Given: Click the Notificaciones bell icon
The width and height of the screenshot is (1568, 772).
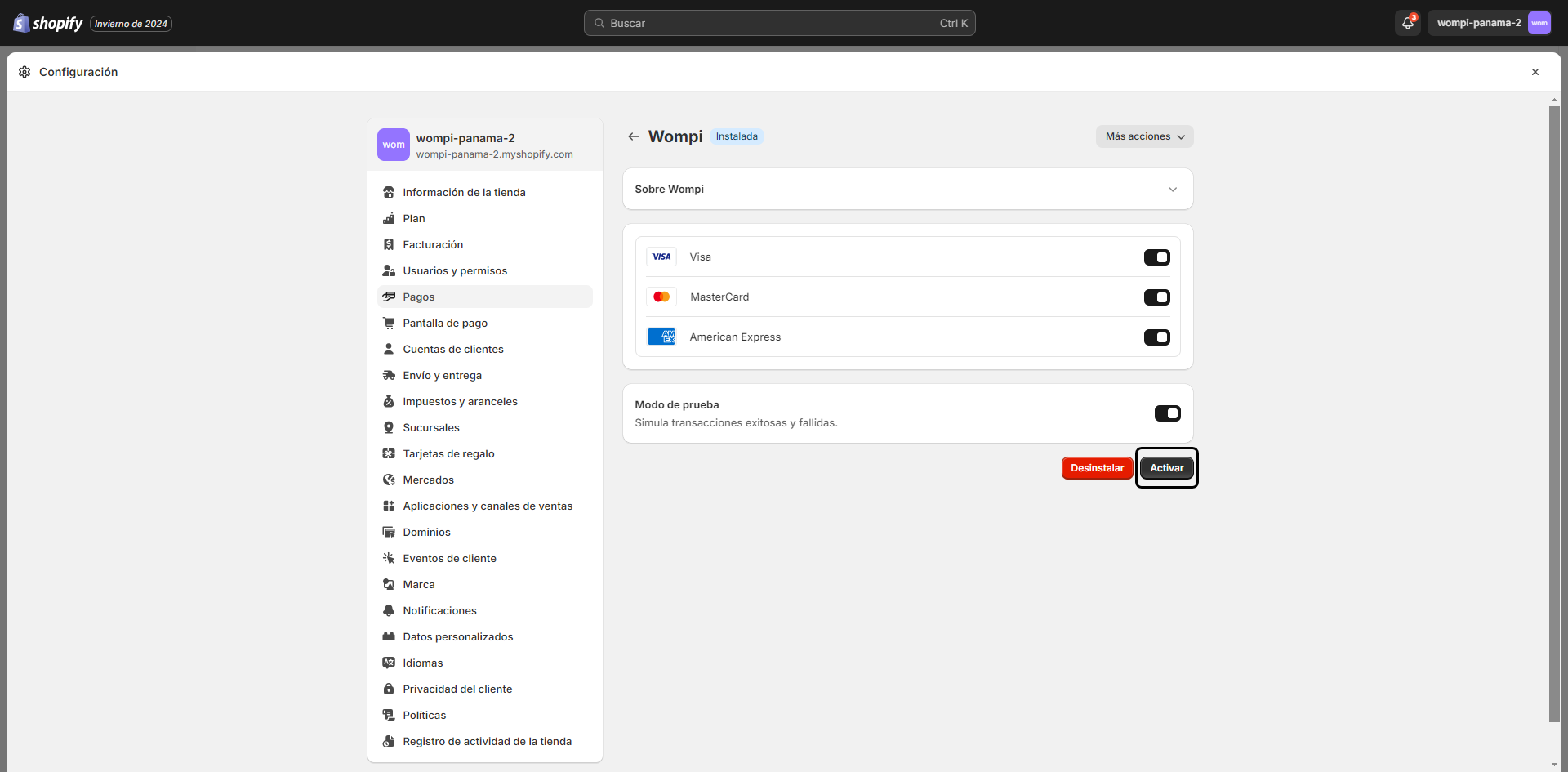Looking at the screenshot, I should (390, 610).
